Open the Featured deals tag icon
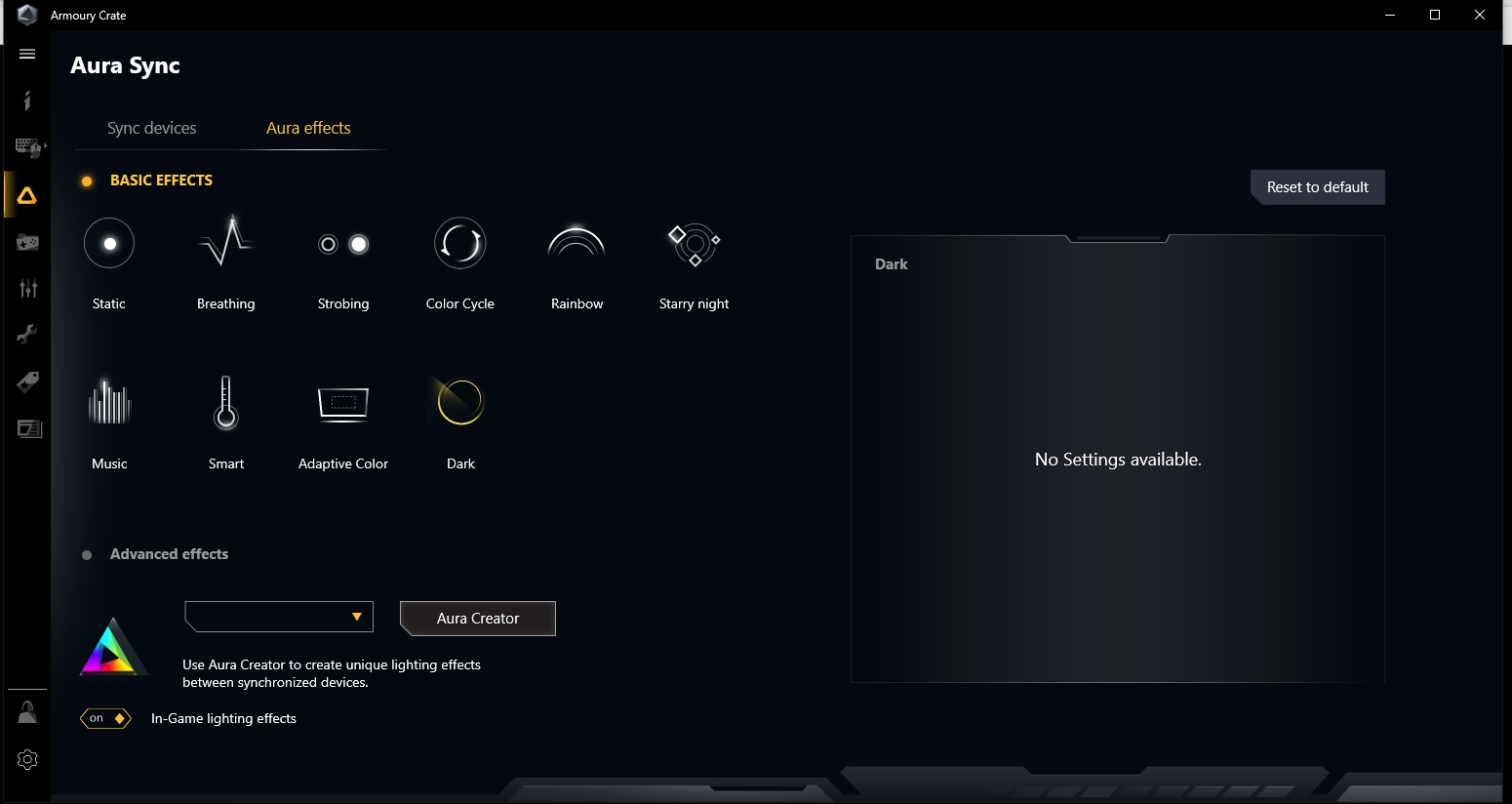Viewport: 1512px width, 804px height. (27, 382)
